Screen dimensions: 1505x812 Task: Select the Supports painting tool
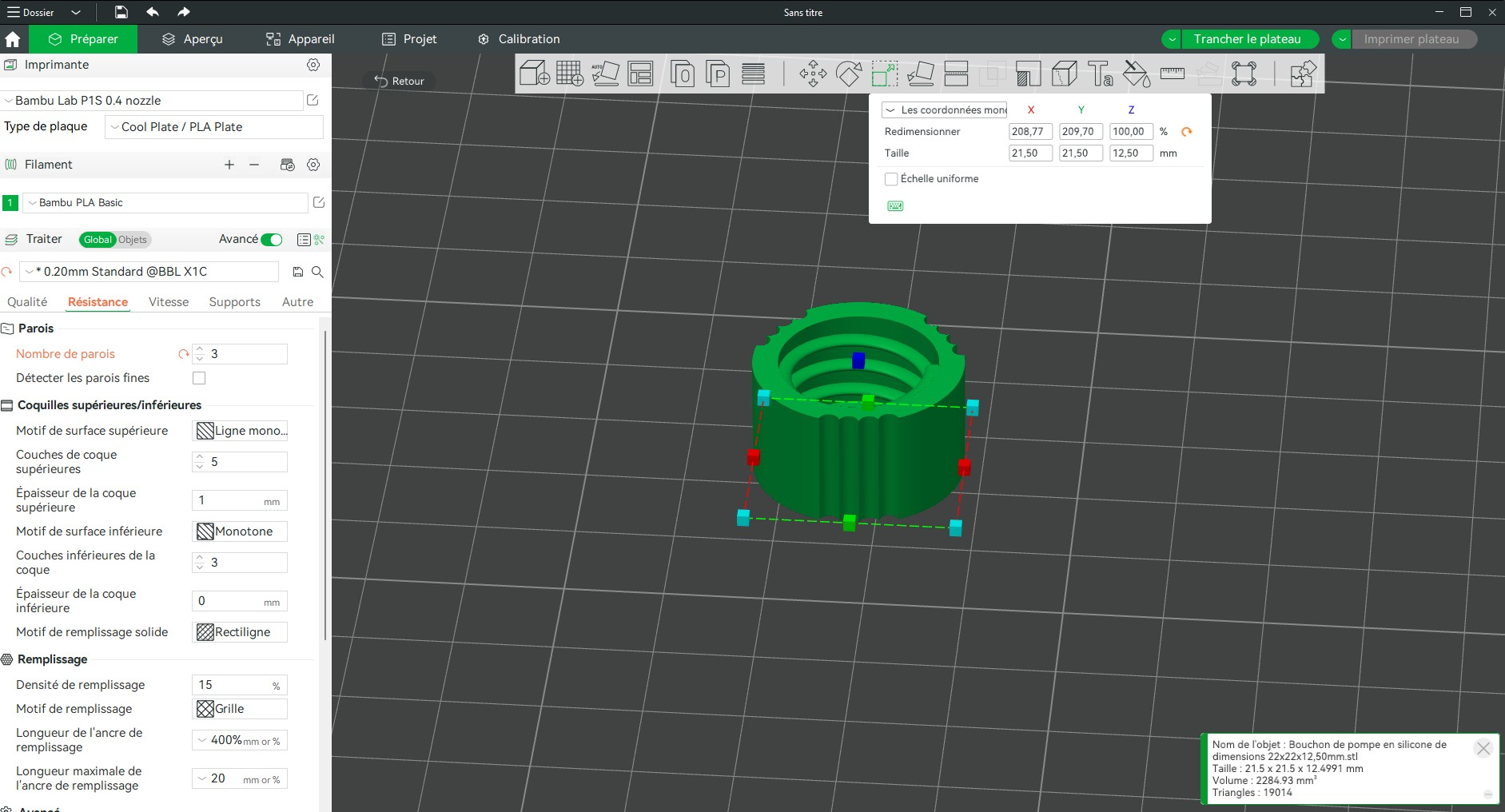(1028, 74)
